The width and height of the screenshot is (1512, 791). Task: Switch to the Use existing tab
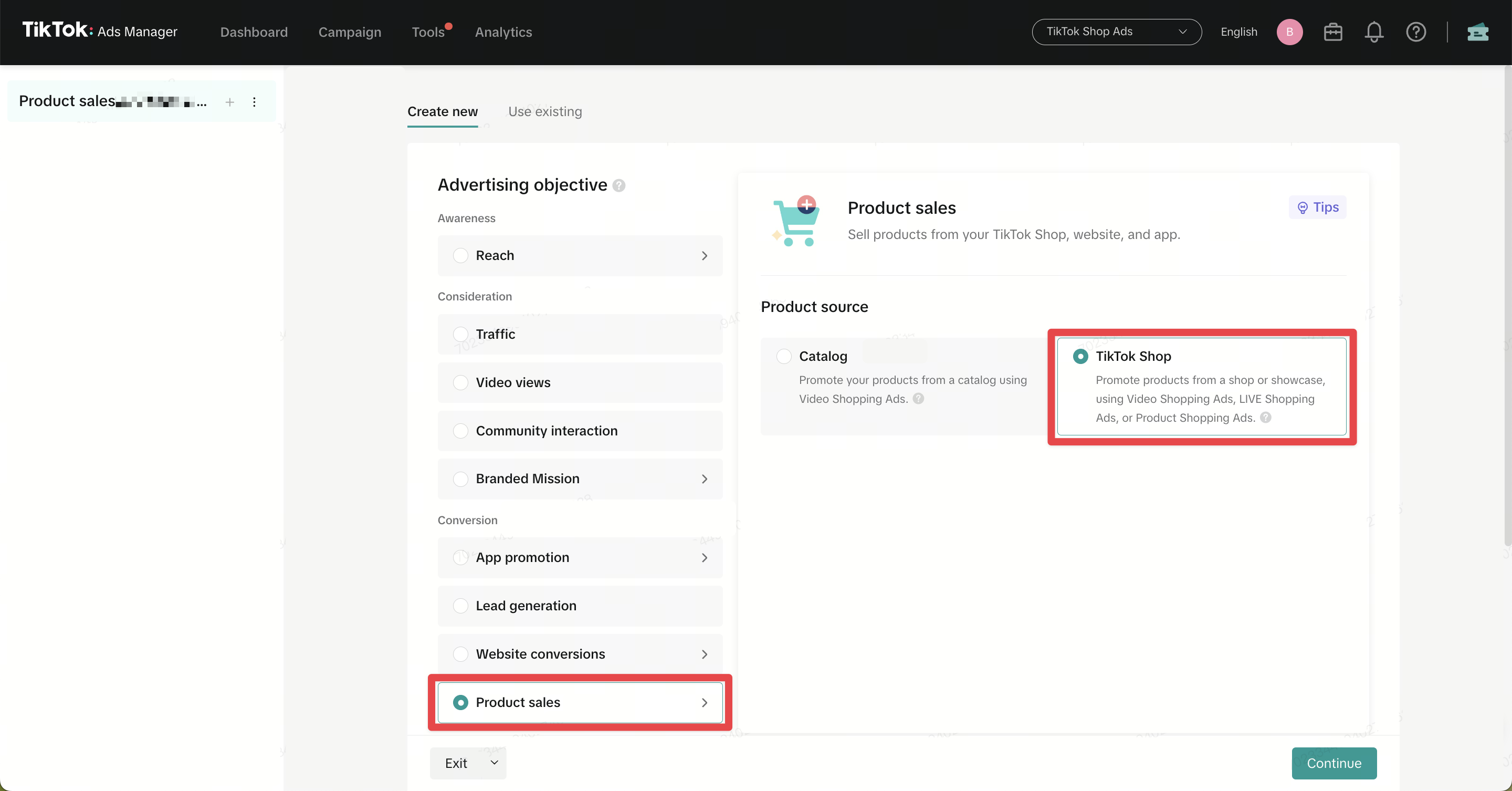point(545,111)
